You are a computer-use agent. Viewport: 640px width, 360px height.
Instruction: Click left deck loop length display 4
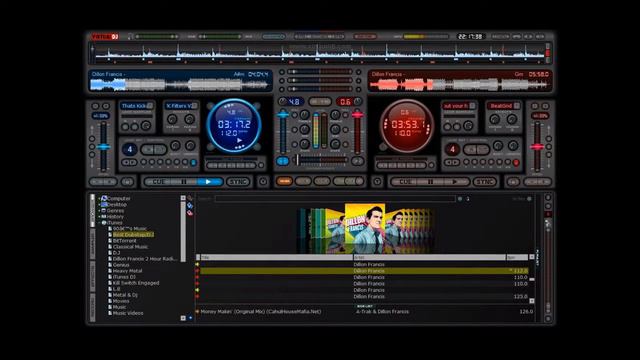point(130,149)
